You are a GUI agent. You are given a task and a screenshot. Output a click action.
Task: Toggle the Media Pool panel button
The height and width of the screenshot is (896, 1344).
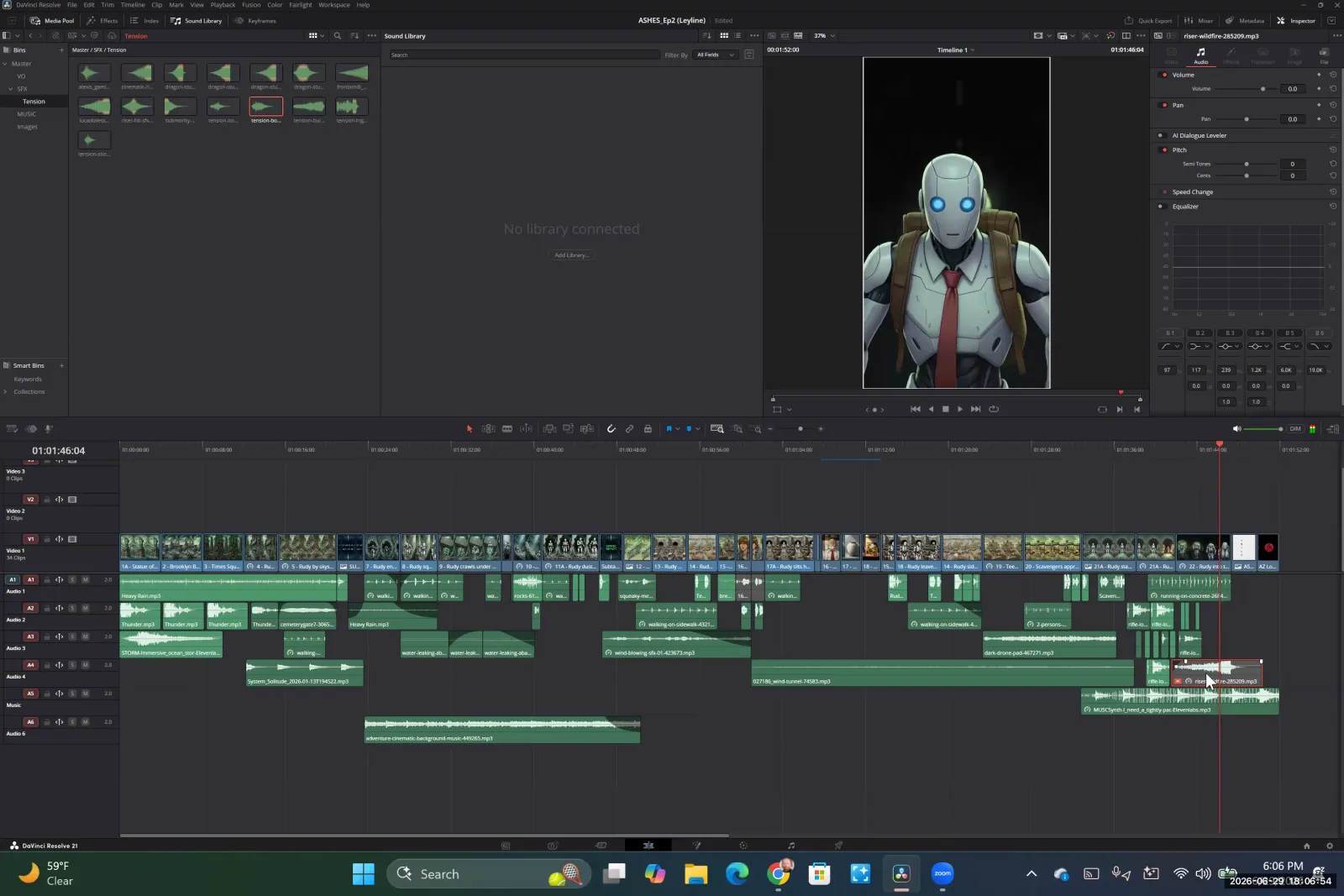tap(52, 21)
